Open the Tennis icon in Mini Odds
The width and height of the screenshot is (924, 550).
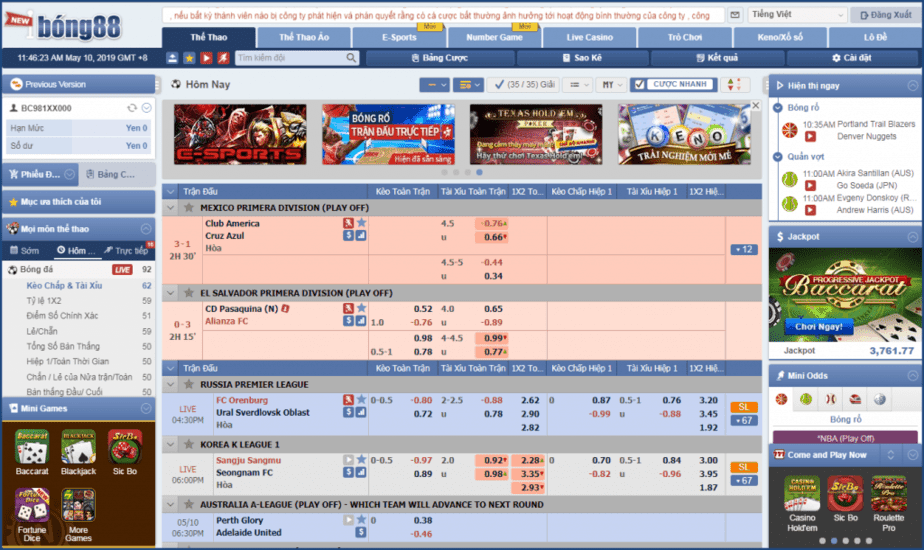806,399
